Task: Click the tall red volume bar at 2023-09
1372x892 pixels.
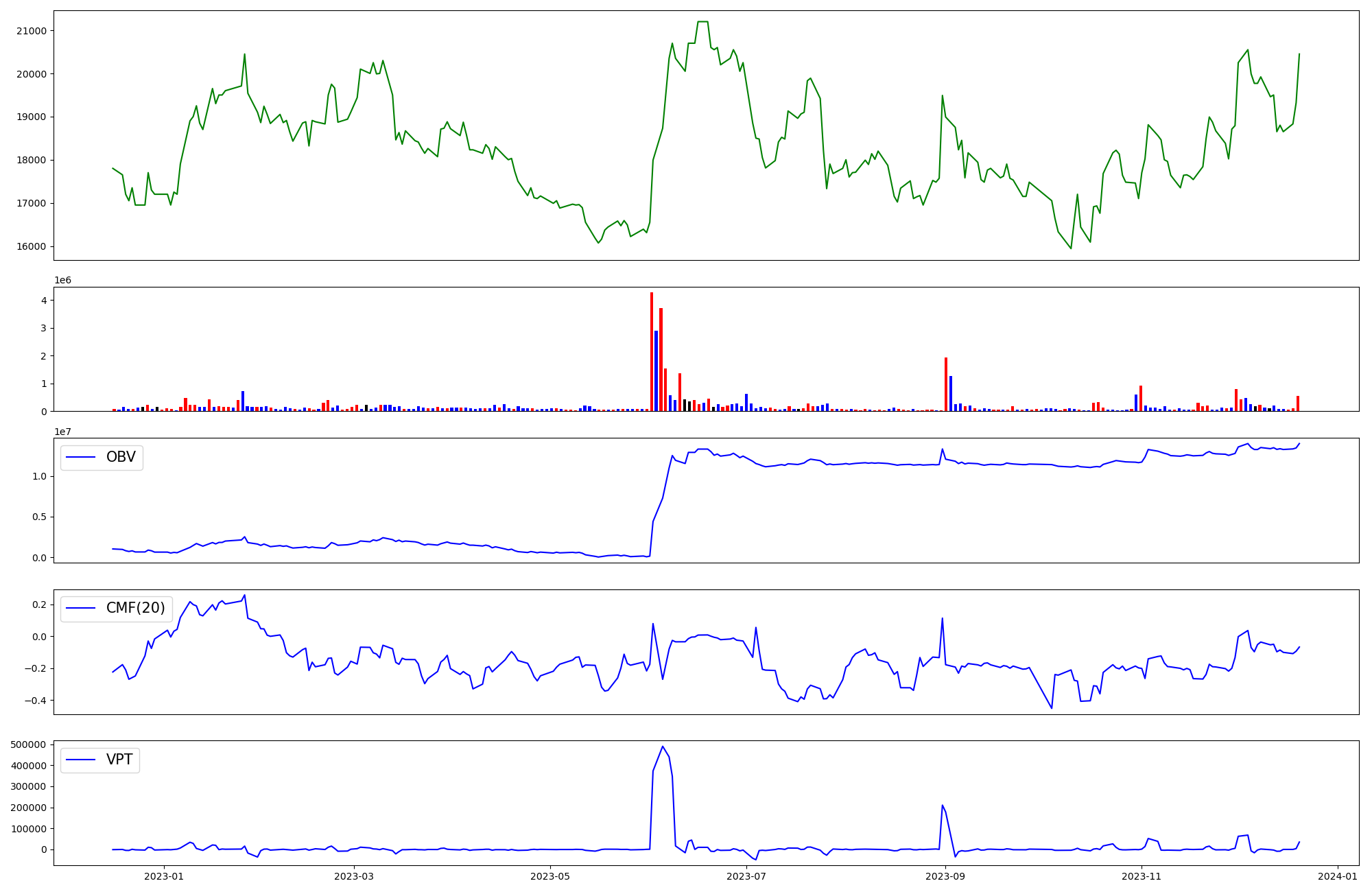Action: pyautogui.click(x=945, y=384)
